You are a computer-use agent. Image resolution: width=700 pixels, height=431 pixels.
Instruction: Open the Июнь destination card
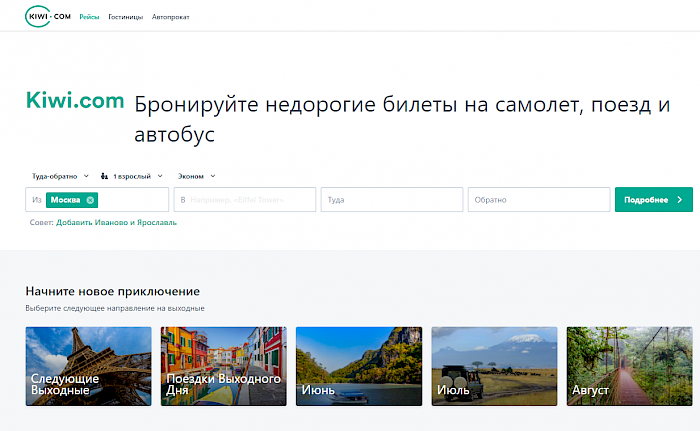point(359,366)
